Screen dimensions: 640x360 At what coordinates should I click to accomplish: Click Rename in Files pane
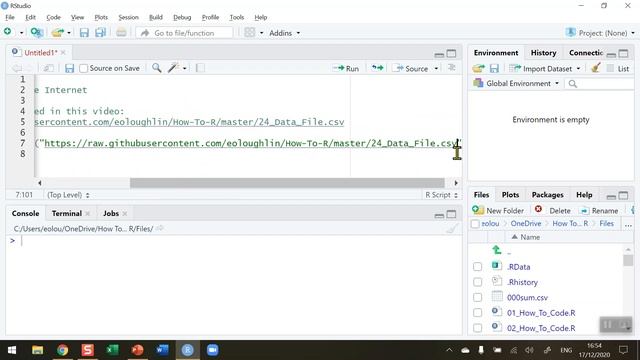pos(599,211)
